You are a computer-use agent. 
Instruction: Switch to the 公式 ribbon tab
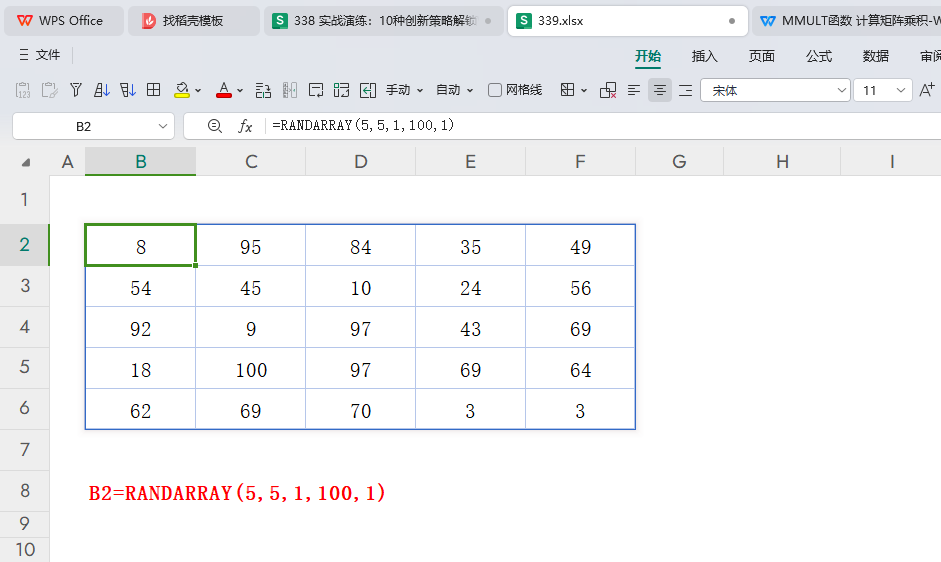coord(819,56)
